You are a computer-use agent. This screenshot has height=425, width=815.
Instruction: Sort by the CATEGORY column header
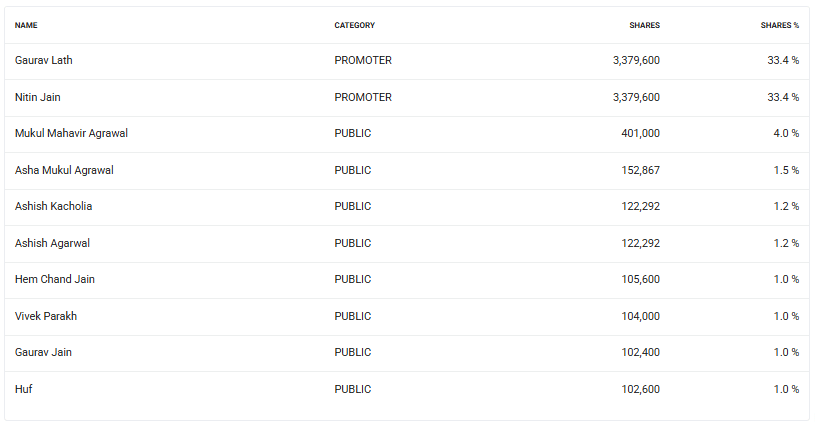pos(354,25)
